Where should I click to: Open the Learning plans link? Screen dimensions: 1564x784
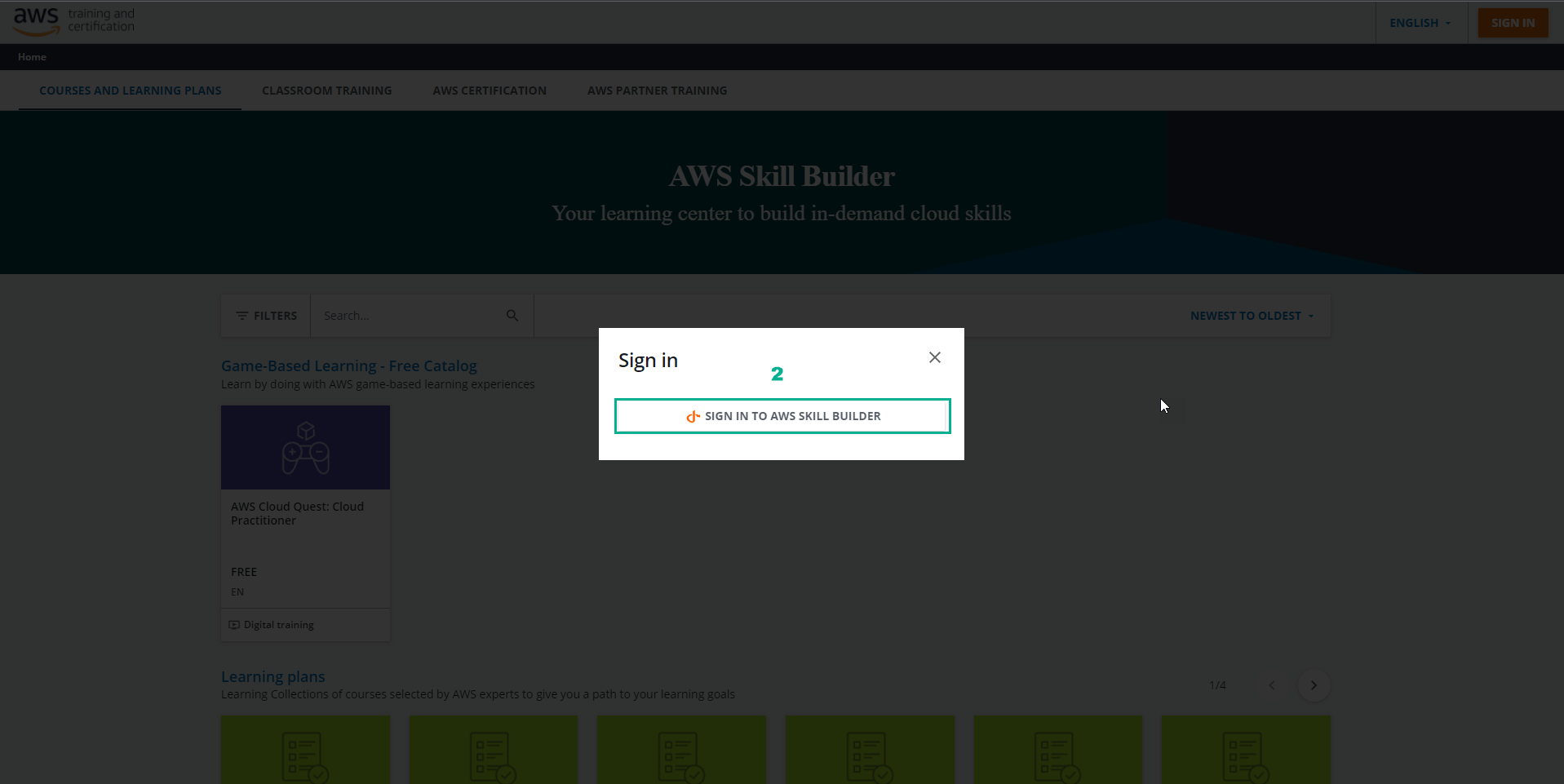click(x=272, y=676)
